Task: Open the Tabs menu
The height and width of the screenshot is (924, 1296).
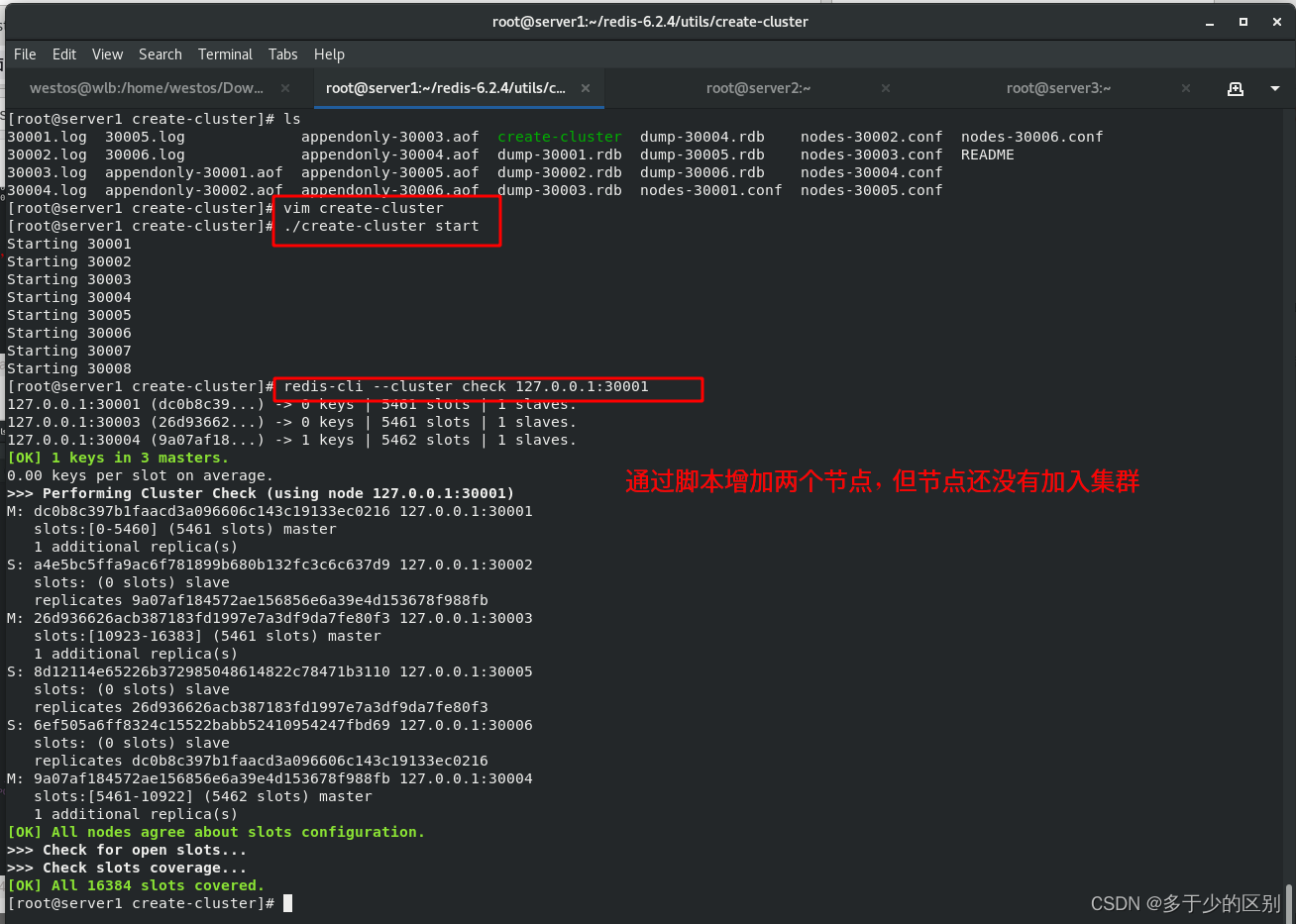Action: (x=282, y=54)
